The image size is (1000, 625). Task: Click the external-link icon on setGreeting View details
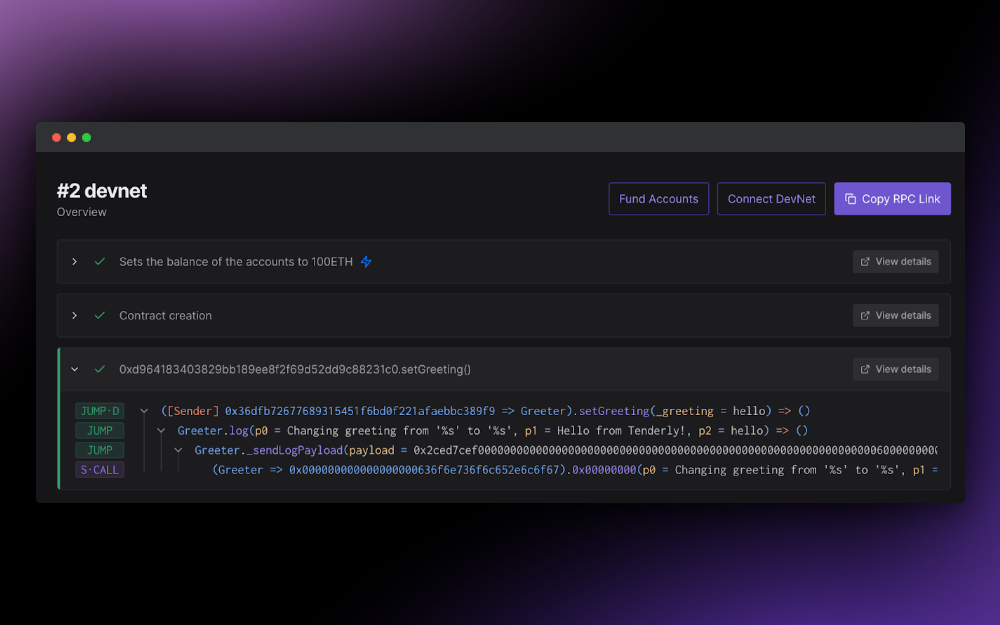click(x=864, y=368)
